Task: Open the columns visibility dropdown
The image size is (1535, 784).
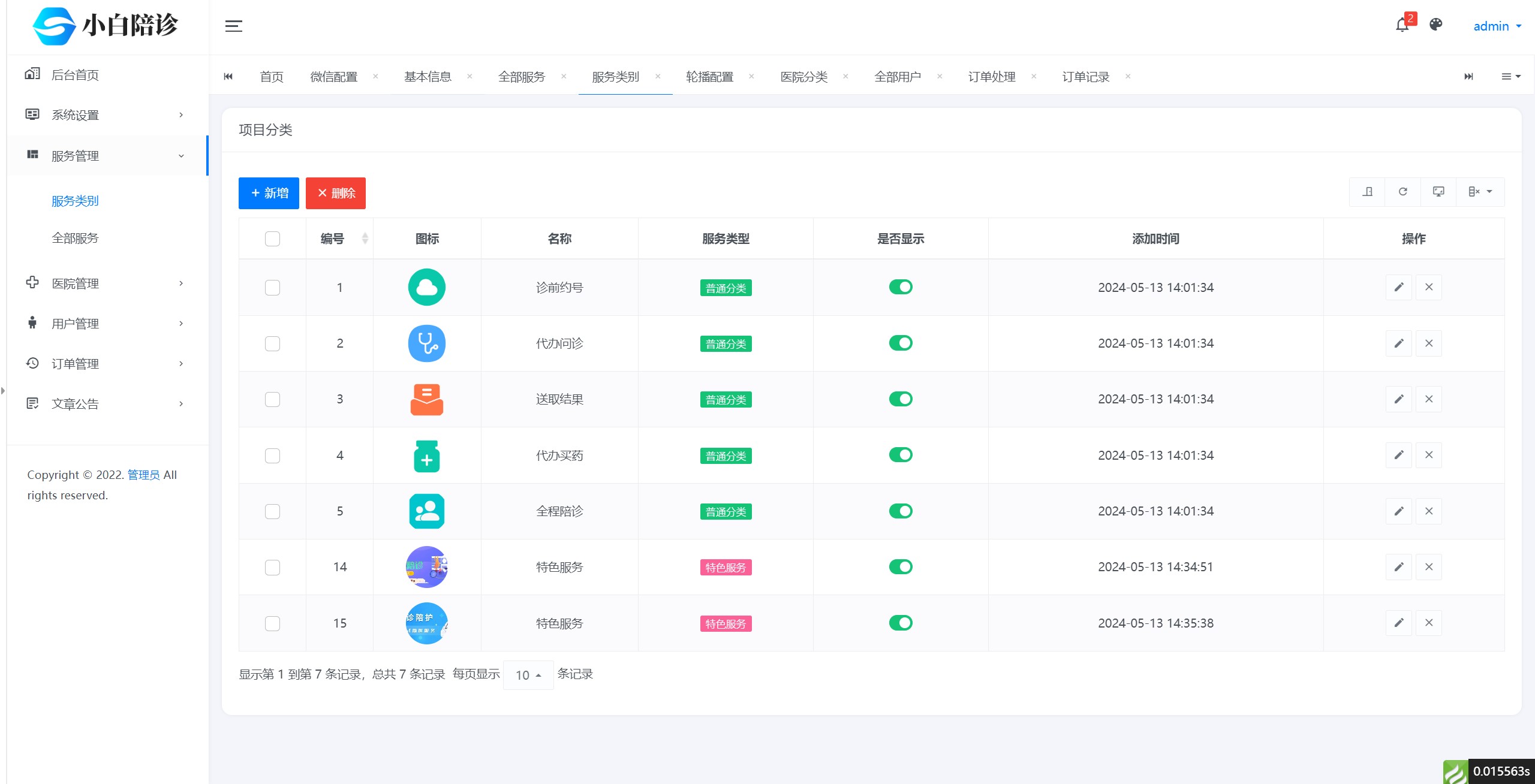Action: [1480, 192]
